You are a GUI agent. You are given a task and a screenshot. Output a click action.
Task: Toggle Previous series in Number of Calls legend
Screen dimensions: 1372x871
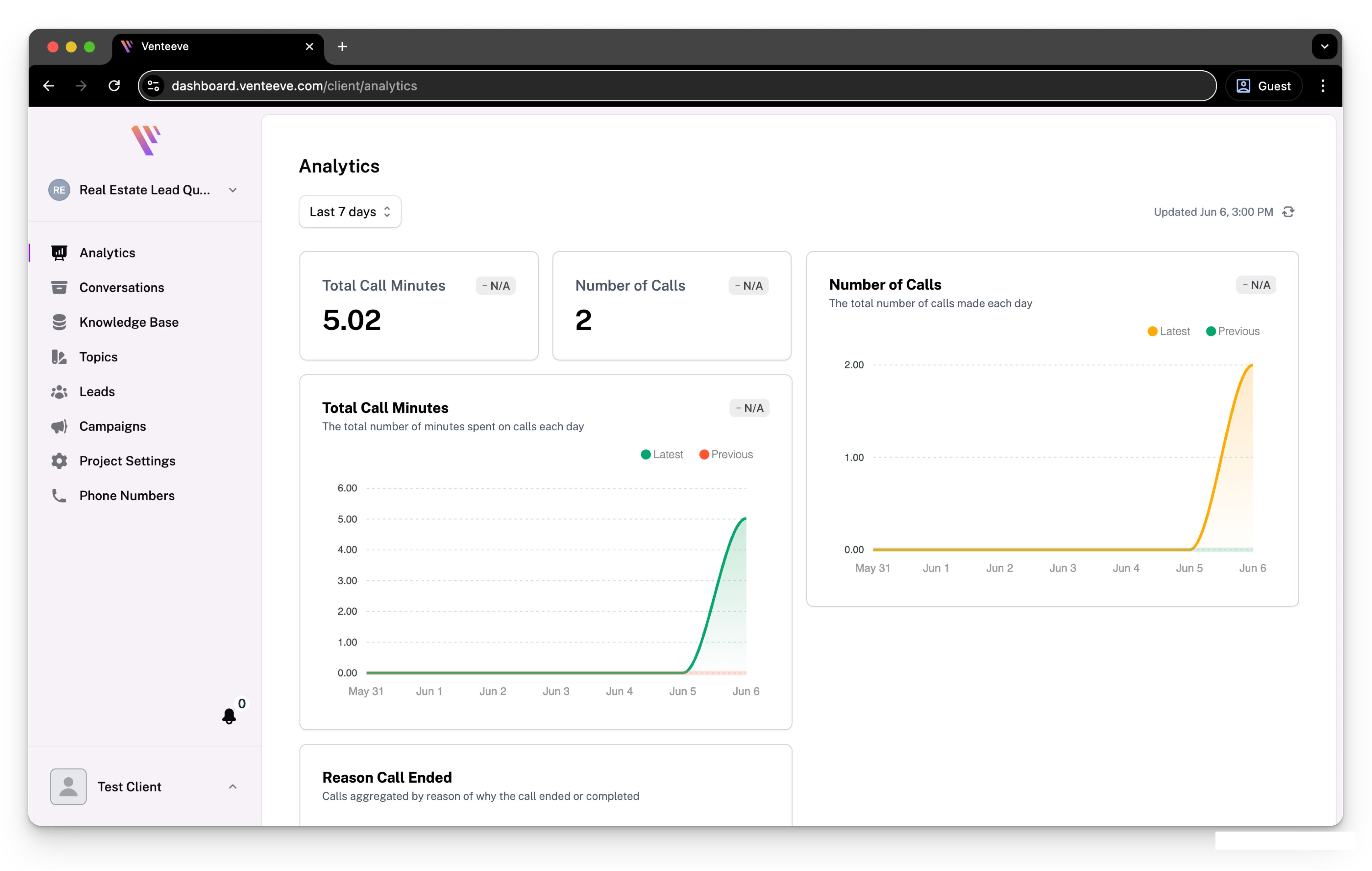point(1233,331)
